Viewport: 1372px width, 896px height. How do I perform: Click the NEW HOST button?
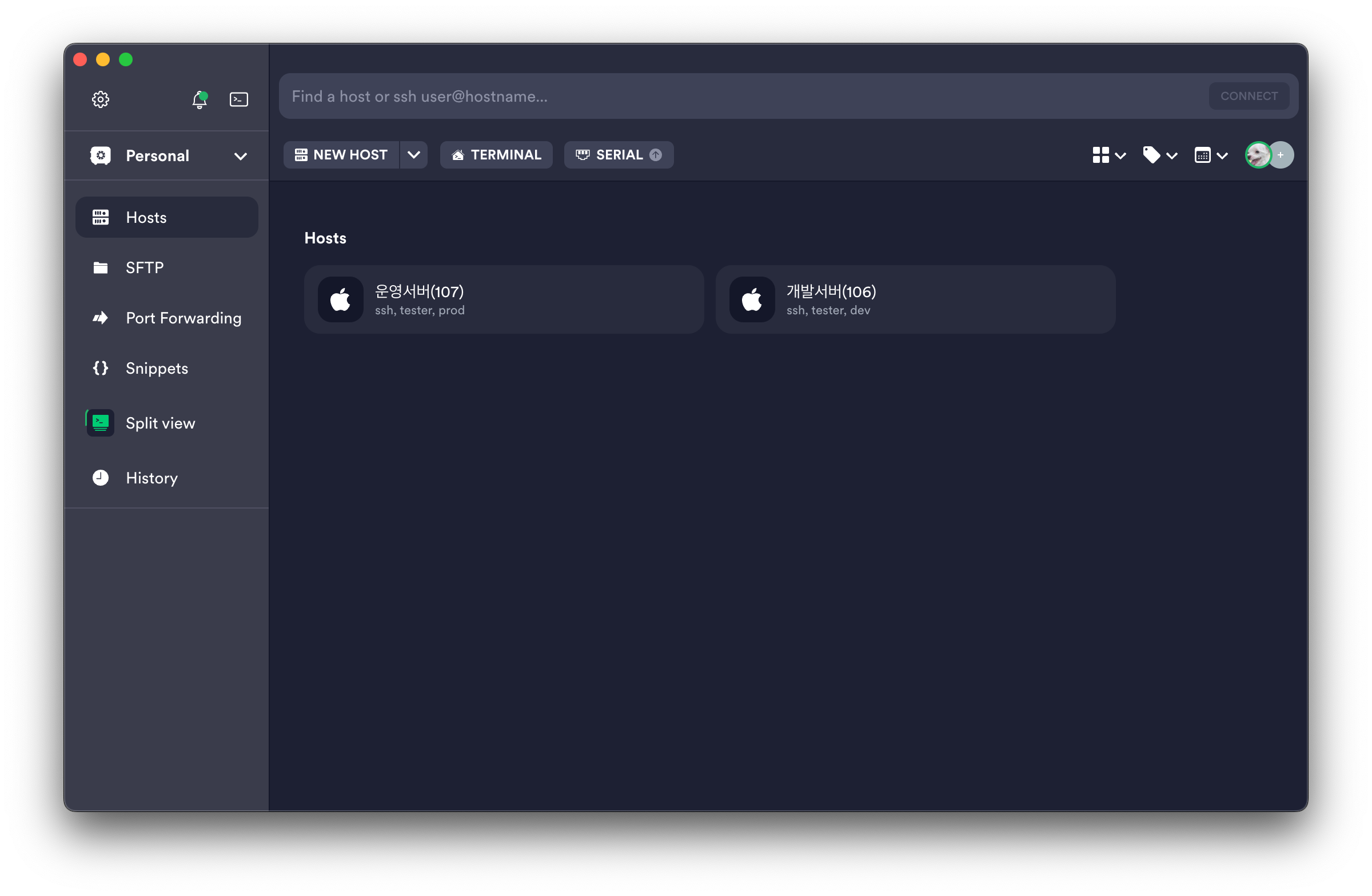341,155
